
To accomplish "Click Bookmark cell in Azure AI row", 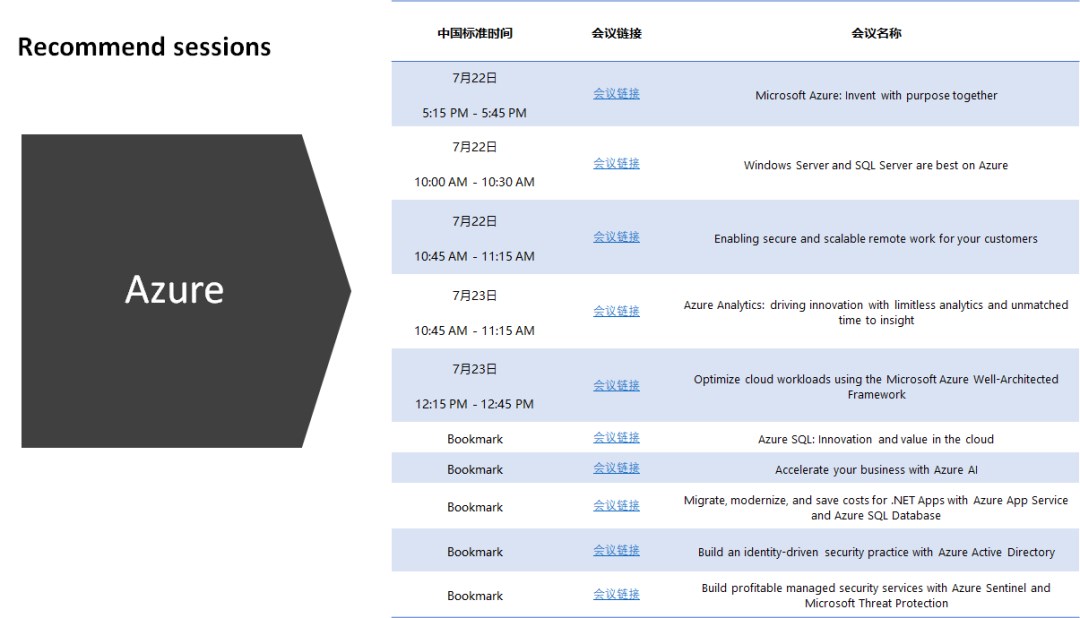I will (475, 469).
